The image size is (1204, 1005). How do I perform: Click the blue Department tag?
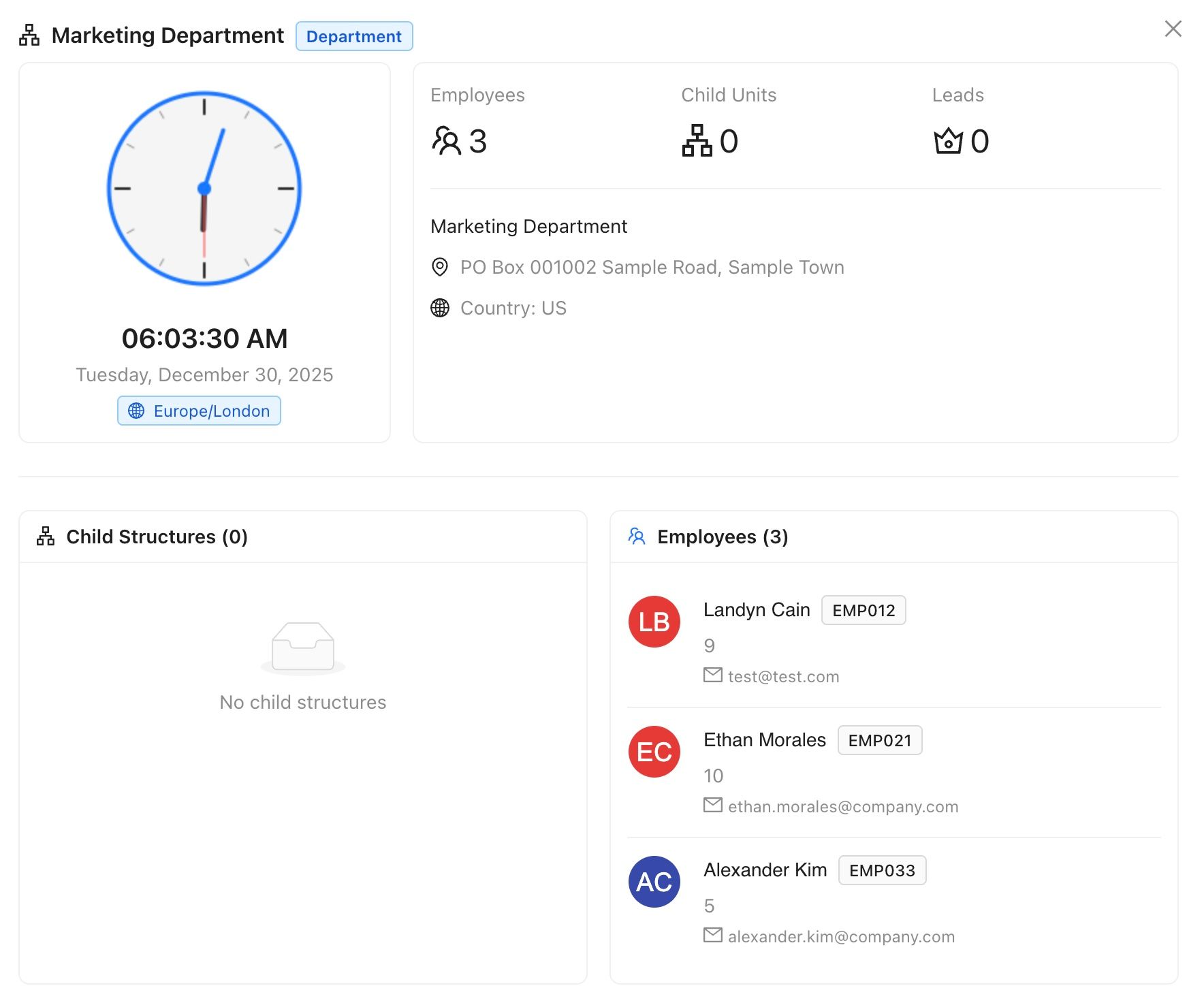pyautogui.click(x=353, y=36)
